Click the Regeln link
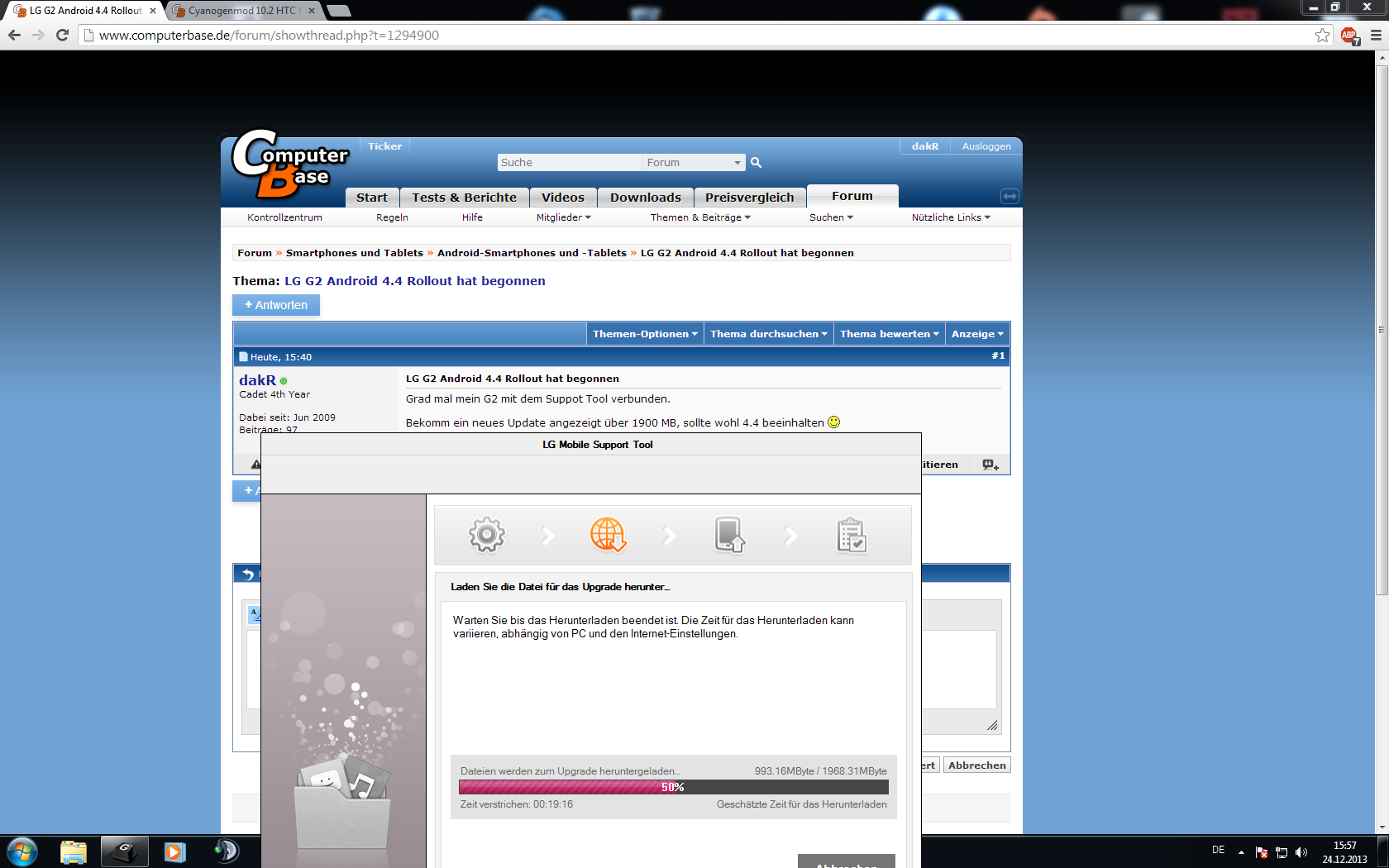The image size is (1389, 868). [392, 217]
